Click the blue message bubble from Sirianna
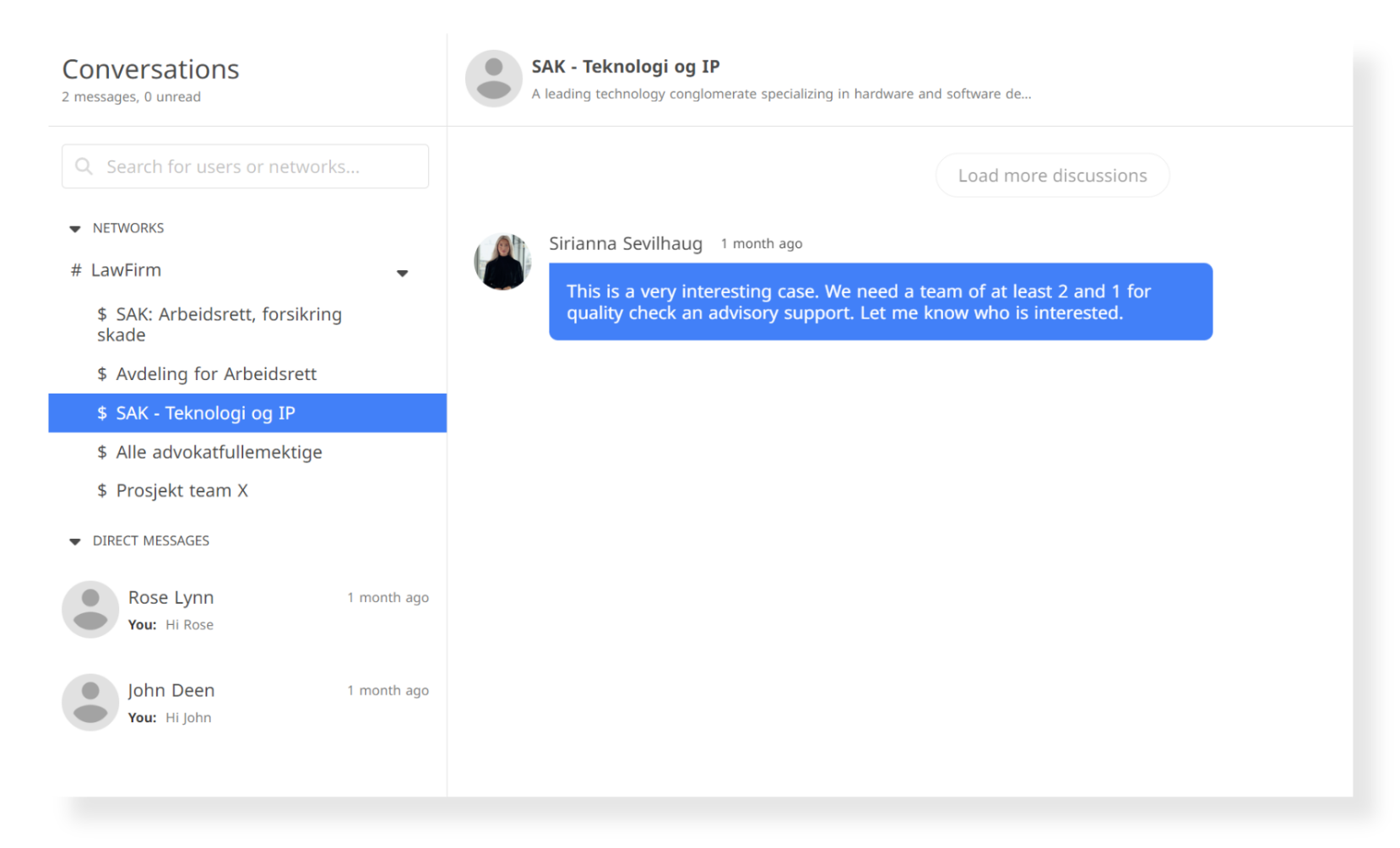The height and width of the screenshot is (848, 1400). click(881, 302)
